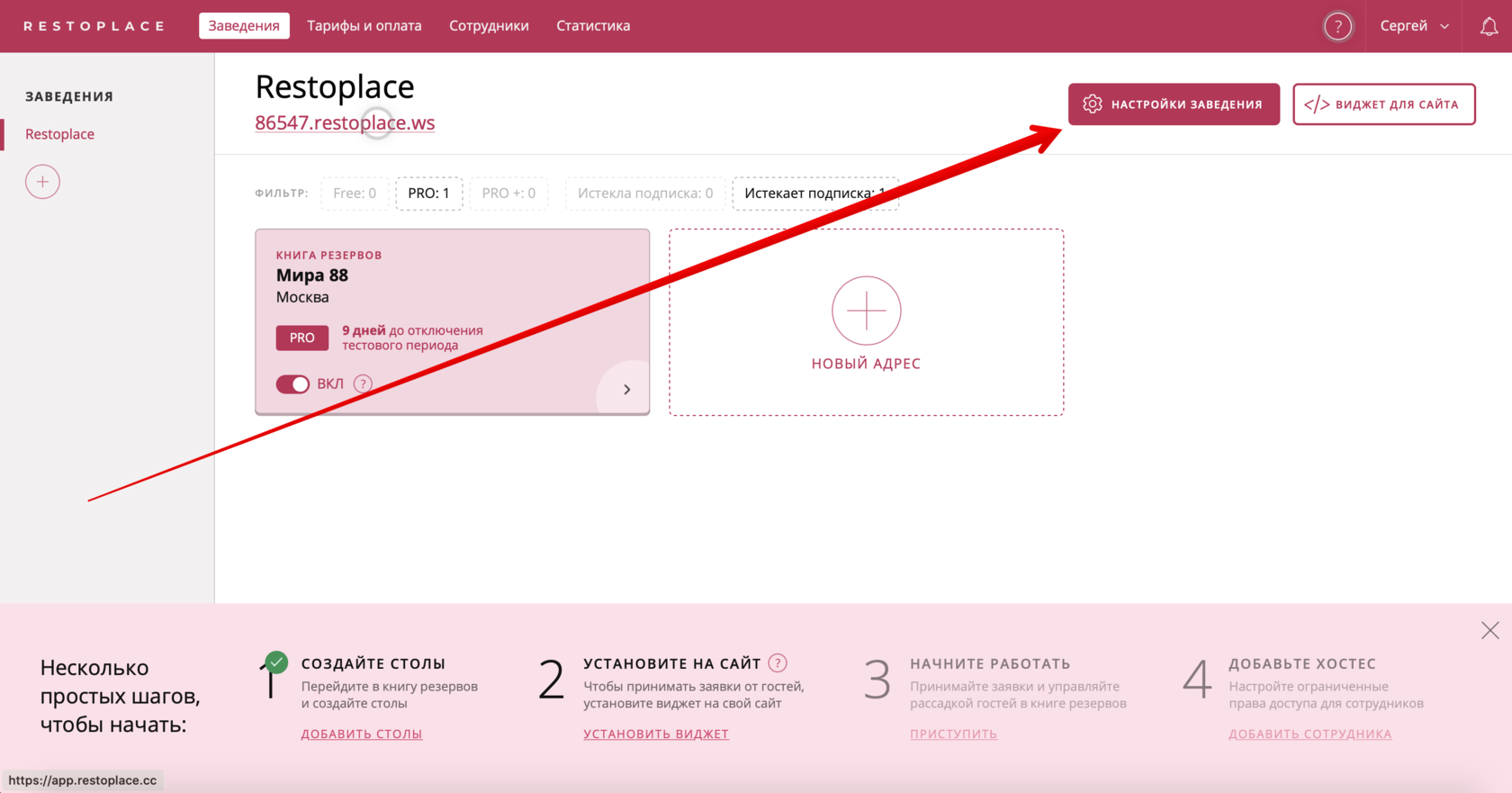Image resolution: width=1512 pixels, height=793 pixels.
Task: Click the Restoplace page heading
Action: tap(335, 86)
